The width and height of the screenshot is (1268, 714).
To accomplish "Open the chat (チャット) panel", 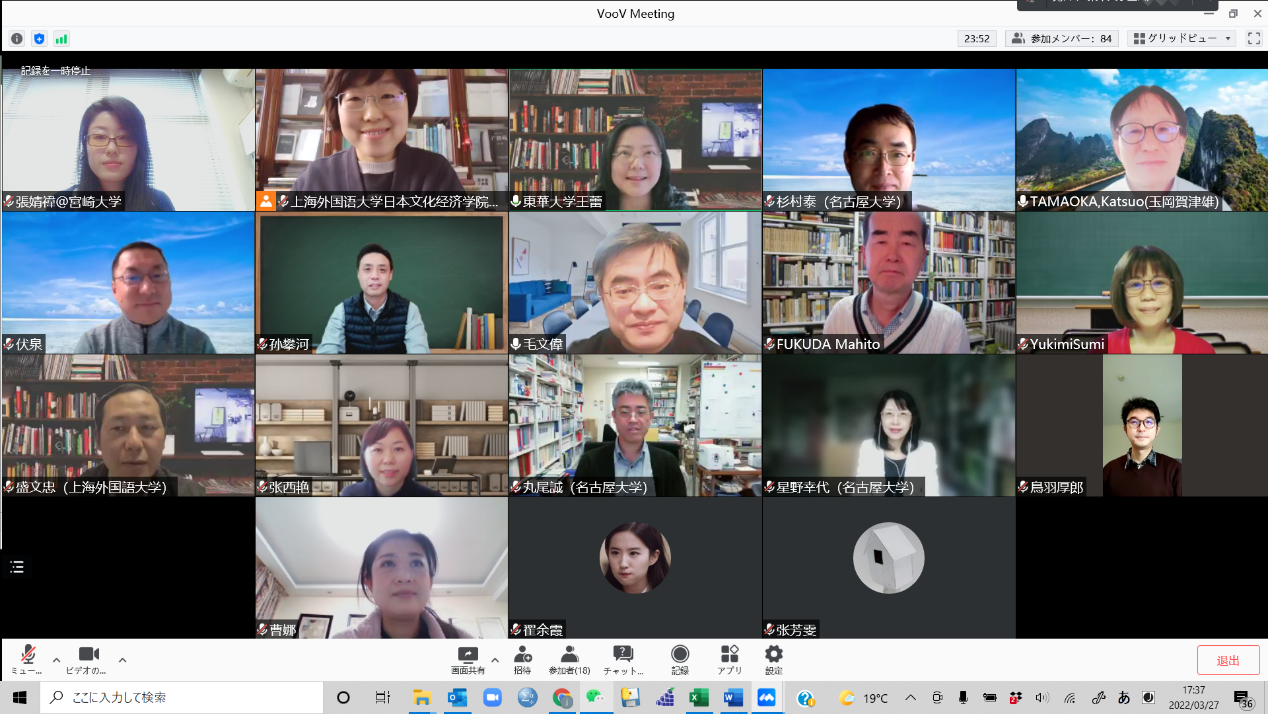I will pos(623,659).
